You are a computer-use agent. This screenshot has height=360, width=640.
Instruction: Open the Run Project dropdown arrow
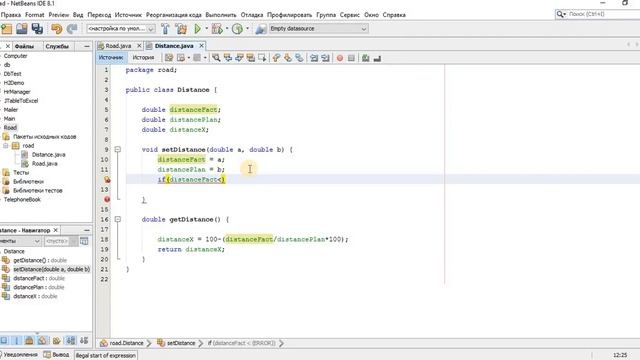pyautogui.click(x=207, y=29)
